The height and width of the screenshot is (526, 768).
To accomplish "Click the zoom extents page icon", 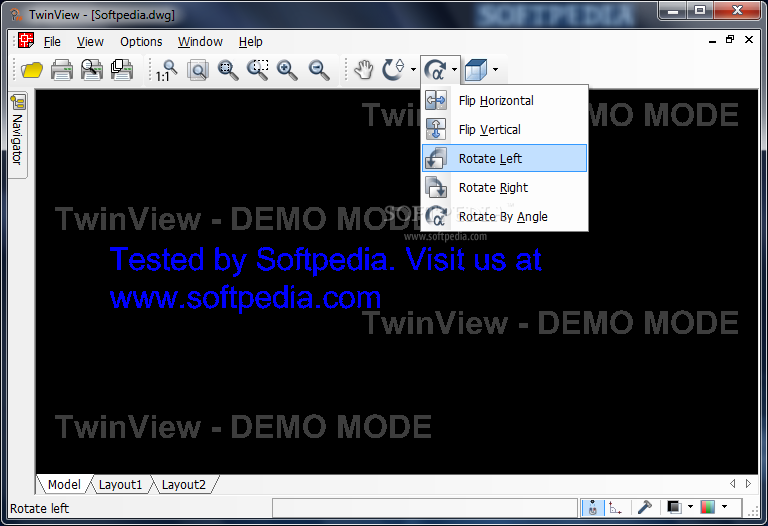I will pyautogui.click(x=198, y=70).
